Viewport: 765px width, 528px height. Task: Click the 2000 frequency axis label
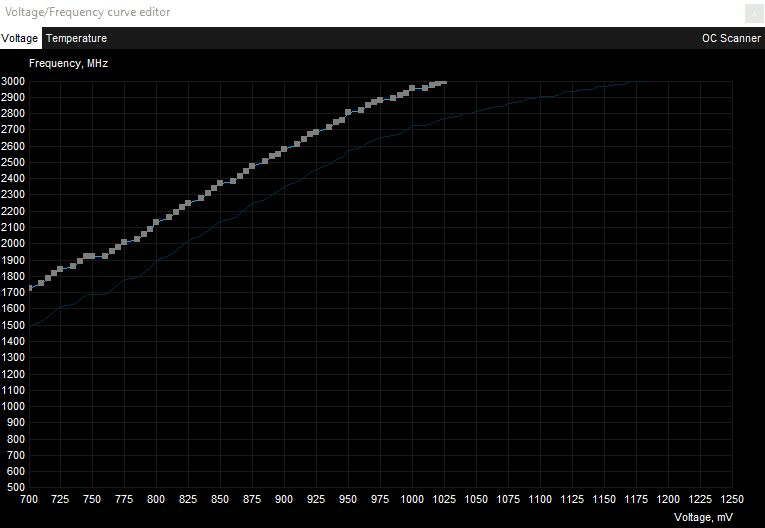13,244
